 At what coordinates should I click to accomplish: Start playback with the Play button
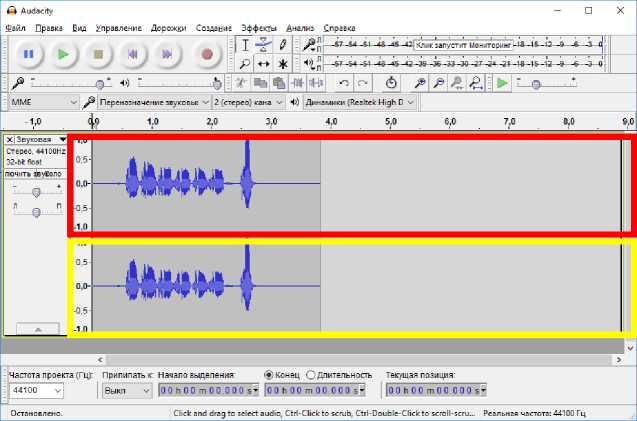[63, 54]
